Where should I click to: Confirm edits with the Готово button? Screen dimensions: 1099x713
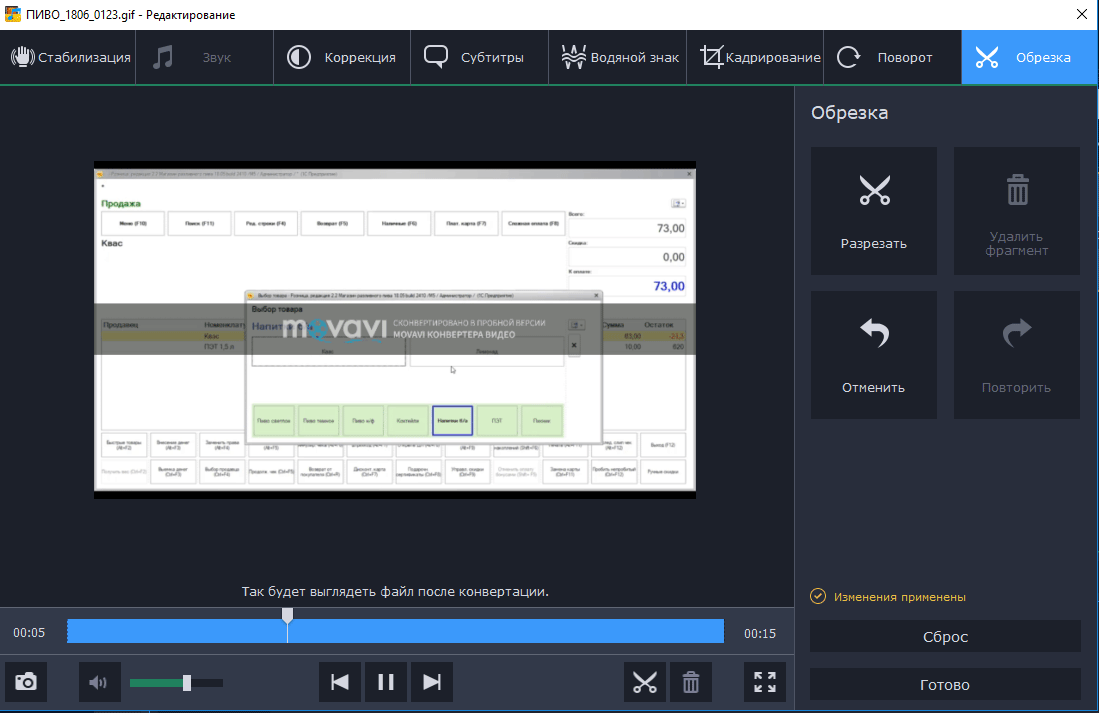coord(945,685)
